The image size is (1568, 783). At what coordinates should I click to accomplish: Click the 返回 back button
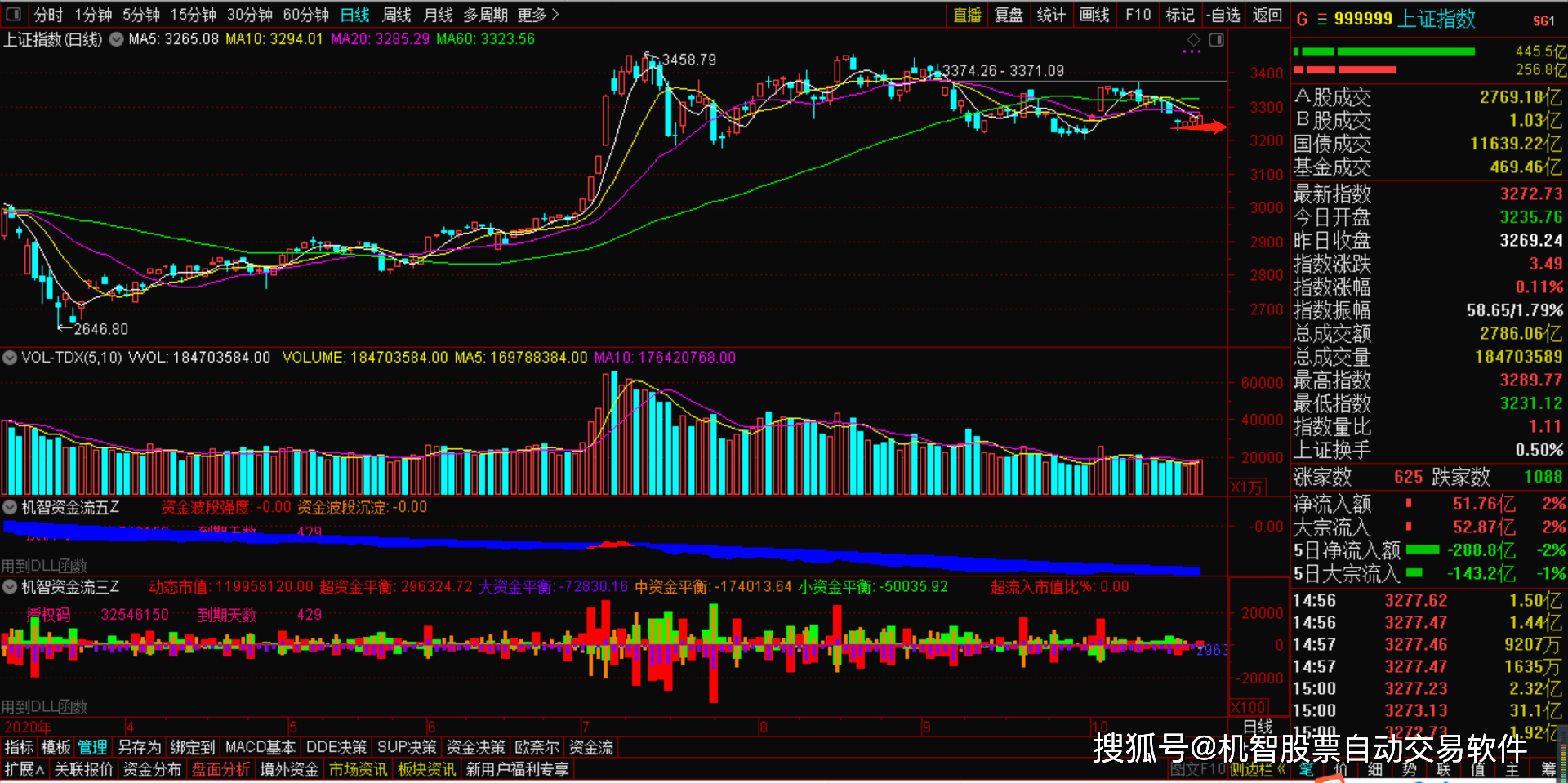1267,15
